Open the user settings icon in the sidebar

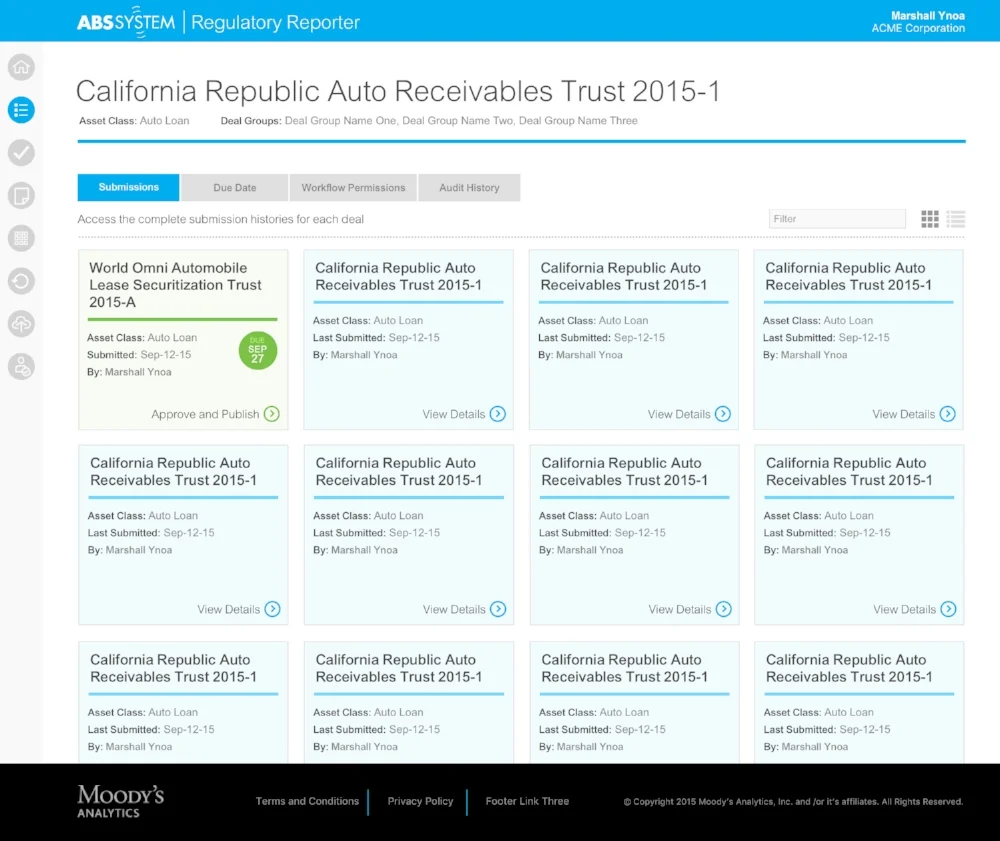coord(21,367)
